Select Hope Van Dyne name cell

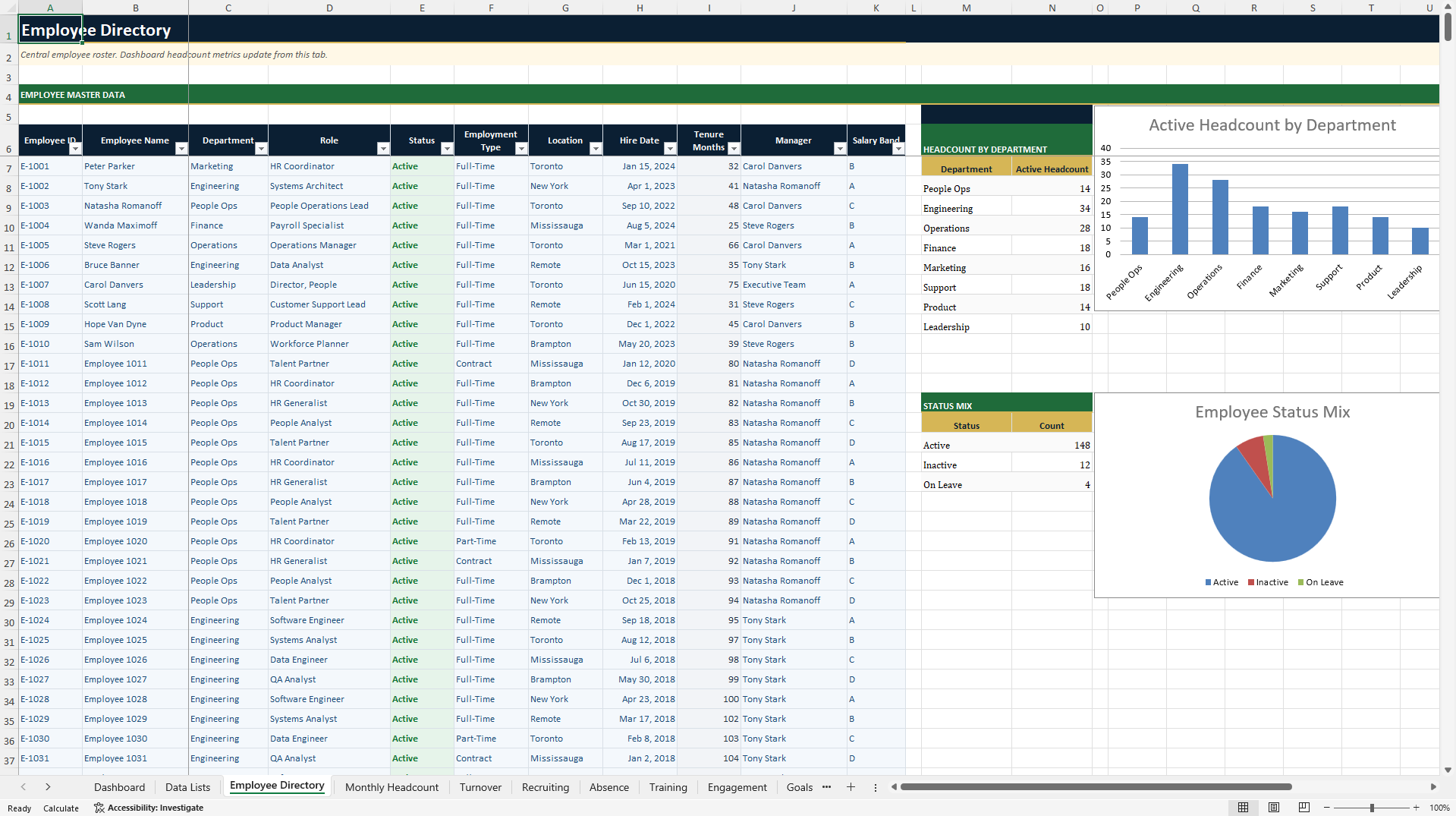135,324
